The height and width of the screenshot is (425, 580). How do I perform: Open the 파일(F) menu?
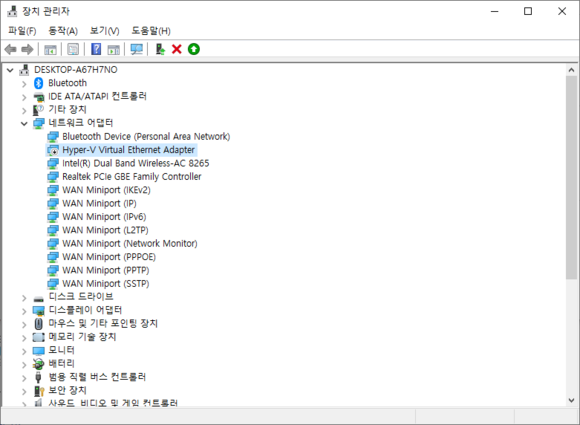pyautogui.click(x=22, y=31)
